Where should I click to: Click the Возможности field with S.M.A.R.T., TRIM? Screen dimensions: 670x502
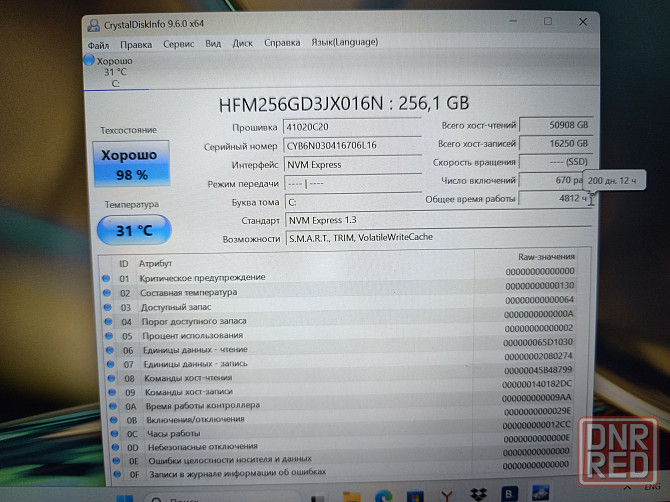coord(438,238)
